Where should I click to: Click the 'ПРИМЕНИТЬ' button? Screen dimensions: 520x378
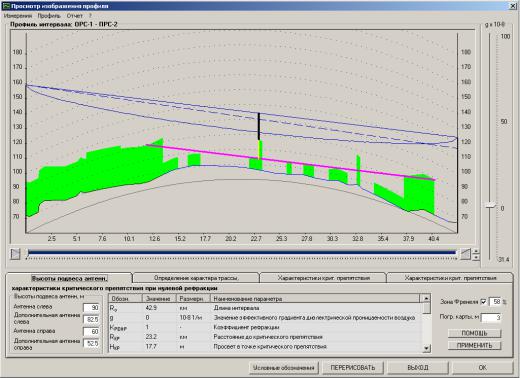point(474,345)
